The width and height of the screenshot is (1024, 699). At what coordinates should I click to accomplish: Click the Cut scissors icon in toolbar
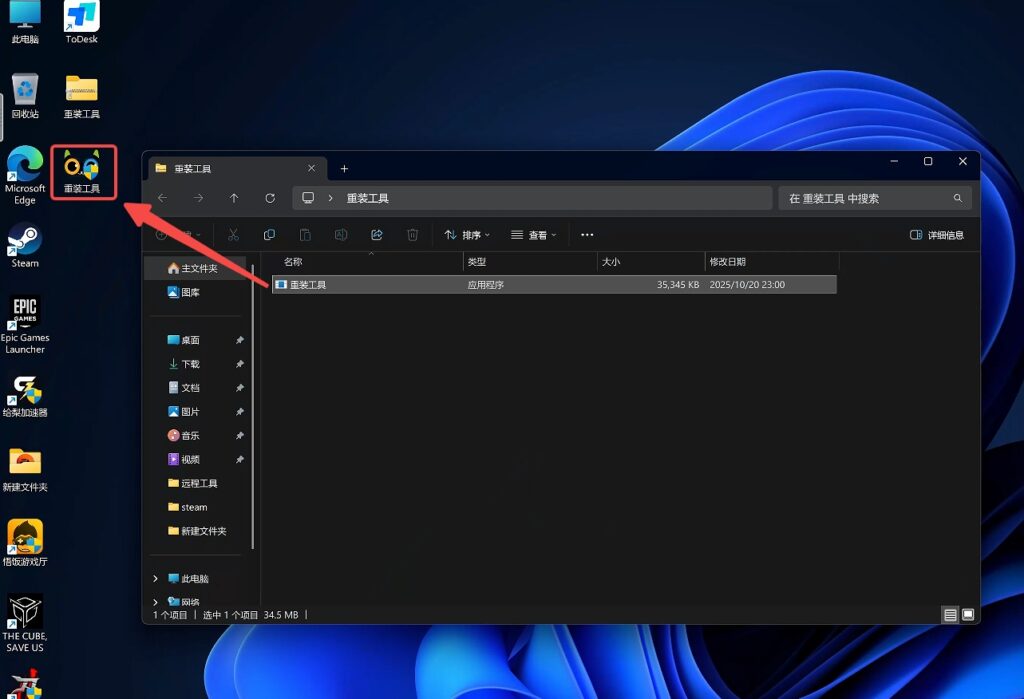233,235
